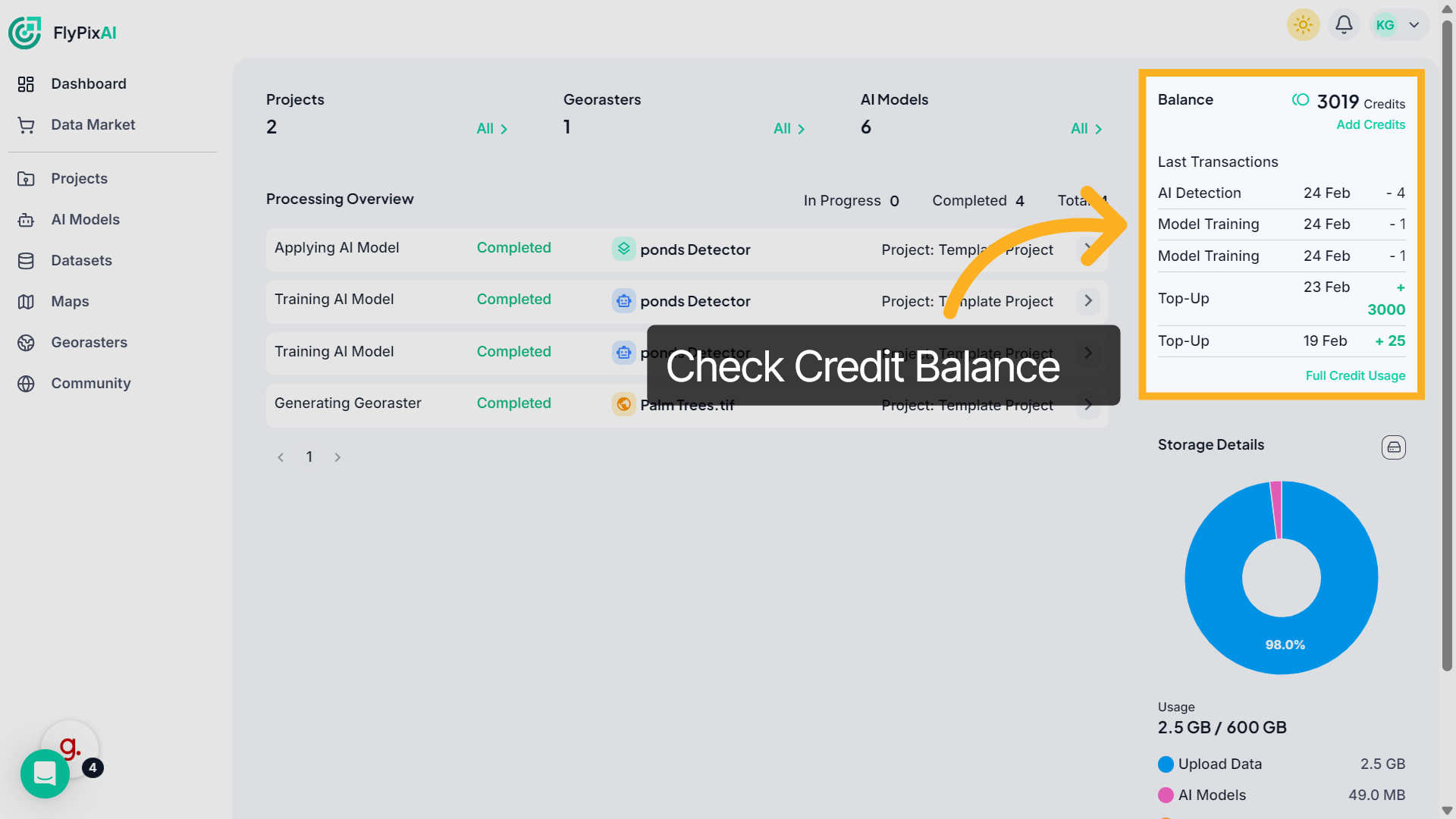
Task: Click the Maps icon in sidebar
Action: coord(26,302)
